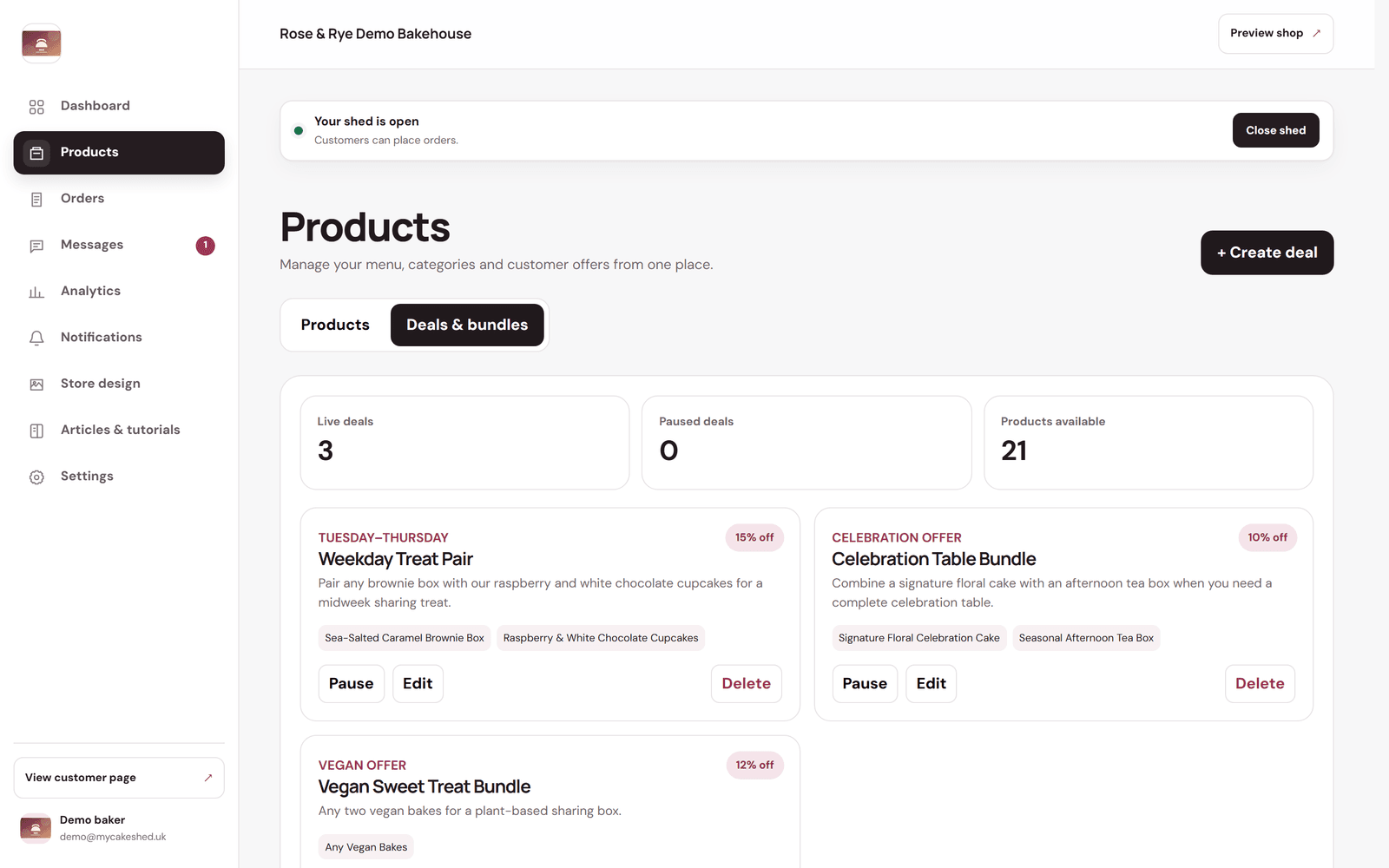The height and width of the screenshot is (868, 1389).
Task: Click the View customer page link
Action: tap(119, 778)
